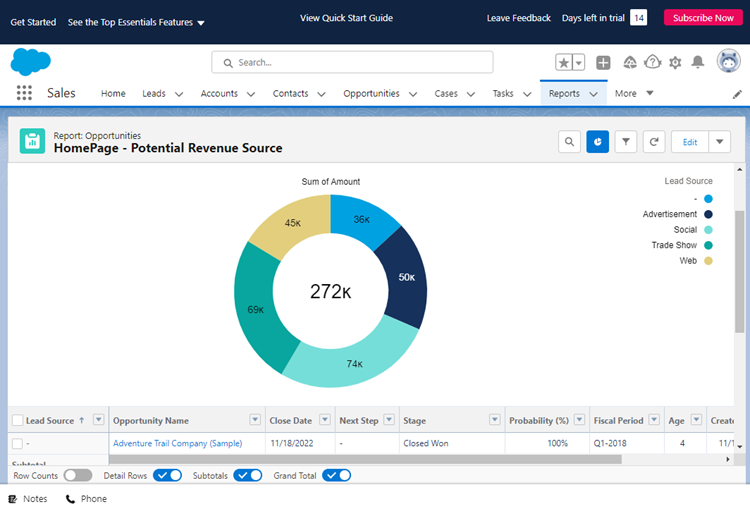Click the Trade Show legend color dot
This screenshot has width=750, height=515.
tap(708, 245)
